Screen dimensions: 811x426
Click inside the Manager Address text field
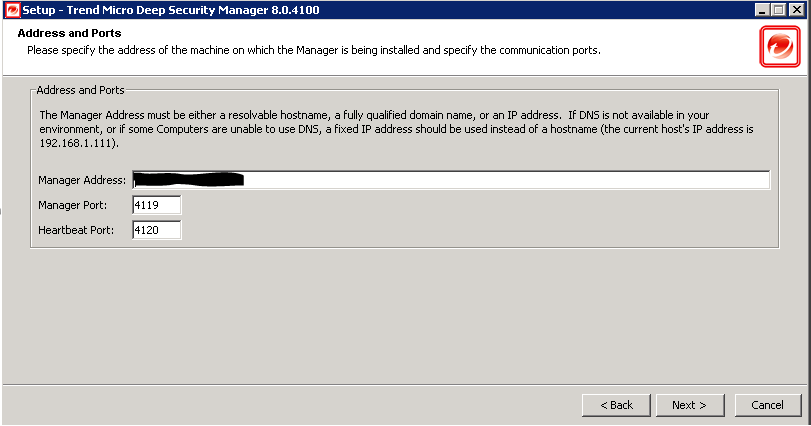(x=451, y=180)
